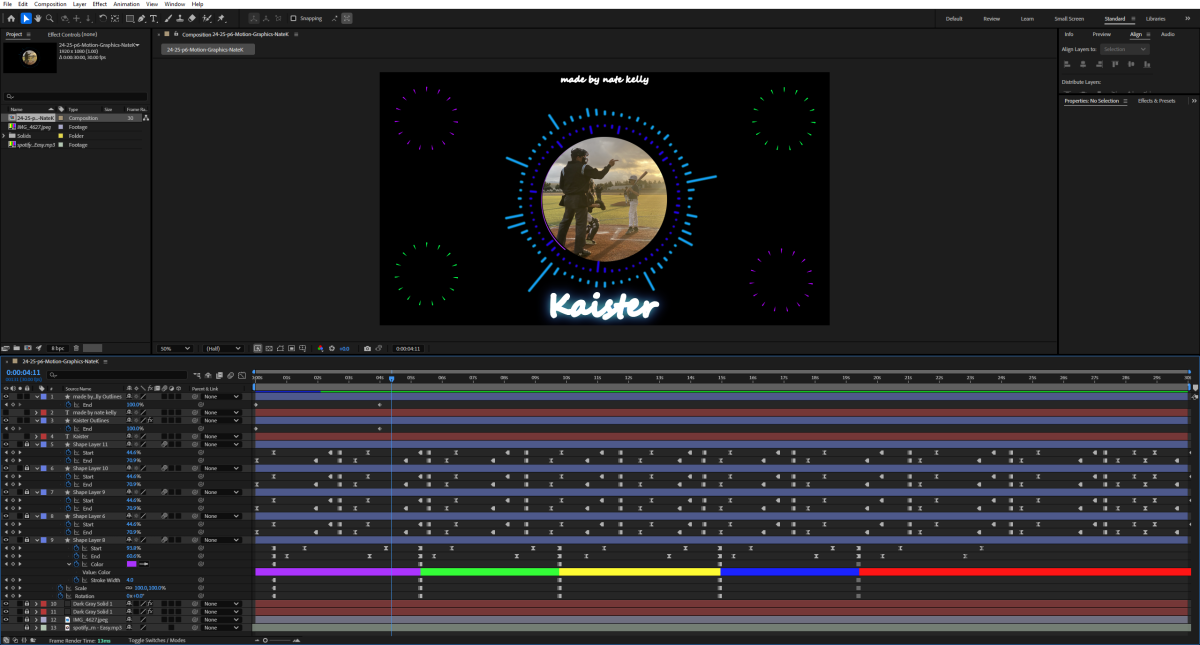The image size is (1200, 645).
Task: Switch to the Effect Controls tab
Action: [72, 34]
